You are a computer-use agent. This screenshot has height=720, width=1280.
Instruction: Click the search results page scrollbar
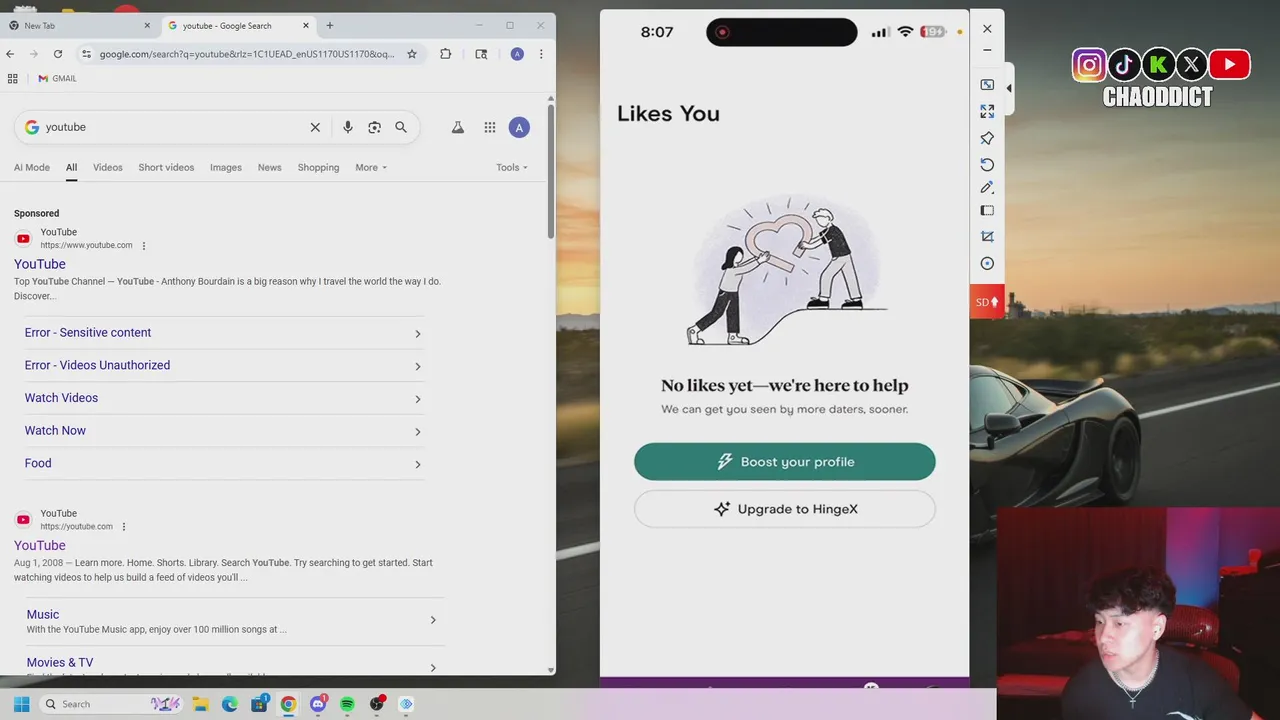[x=550, y=172]
